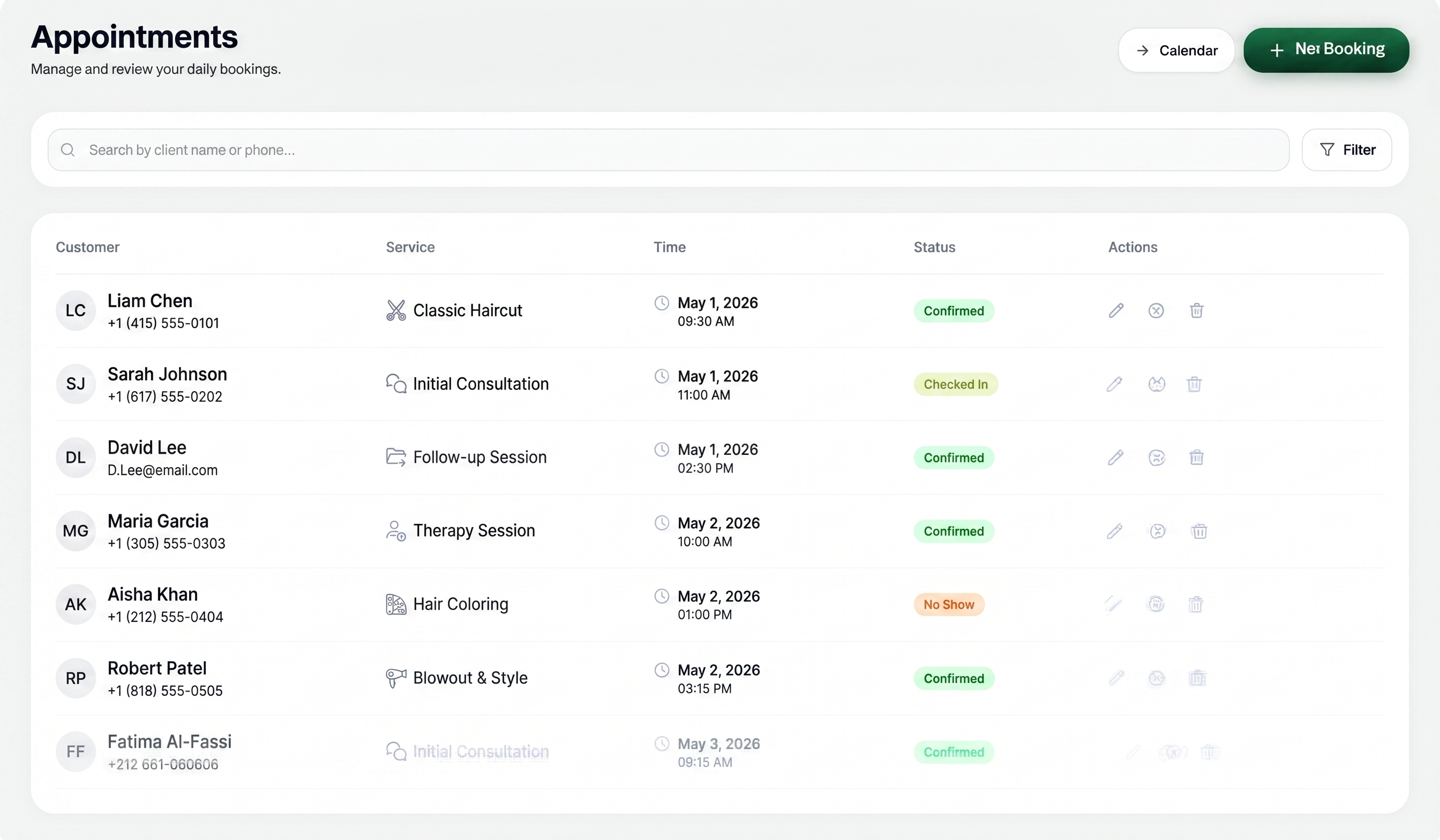1440x840 pixels.
Task: Select the SJ avatar for Sarah Johnson
Action: coord(76,384)
